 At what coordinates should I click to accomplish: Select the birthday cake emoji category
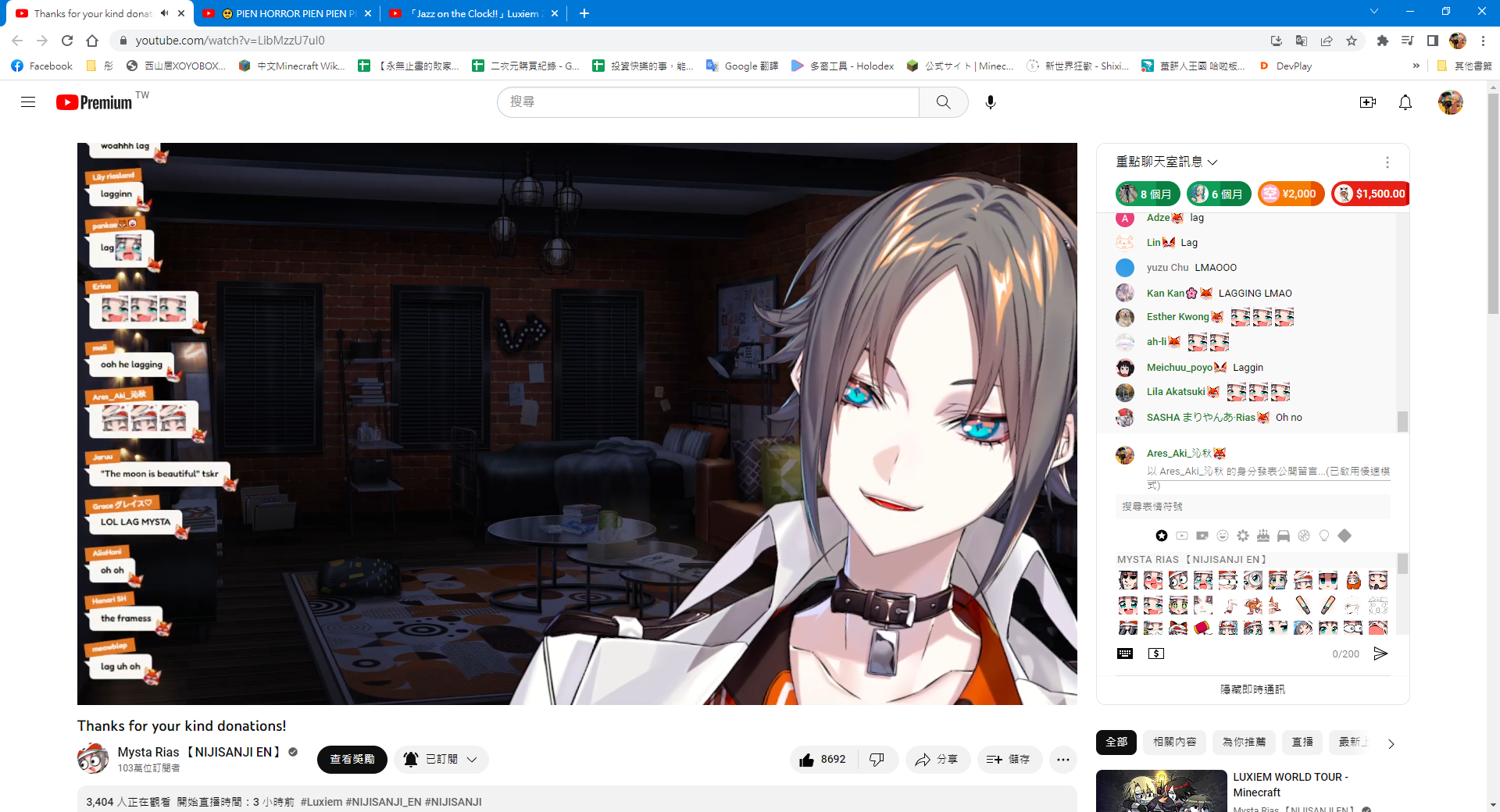click(1263, 536)
